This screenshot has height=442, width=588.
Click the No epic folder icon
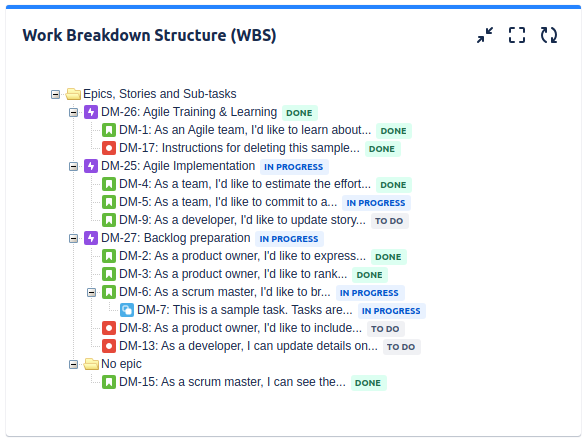click(91, 364)
